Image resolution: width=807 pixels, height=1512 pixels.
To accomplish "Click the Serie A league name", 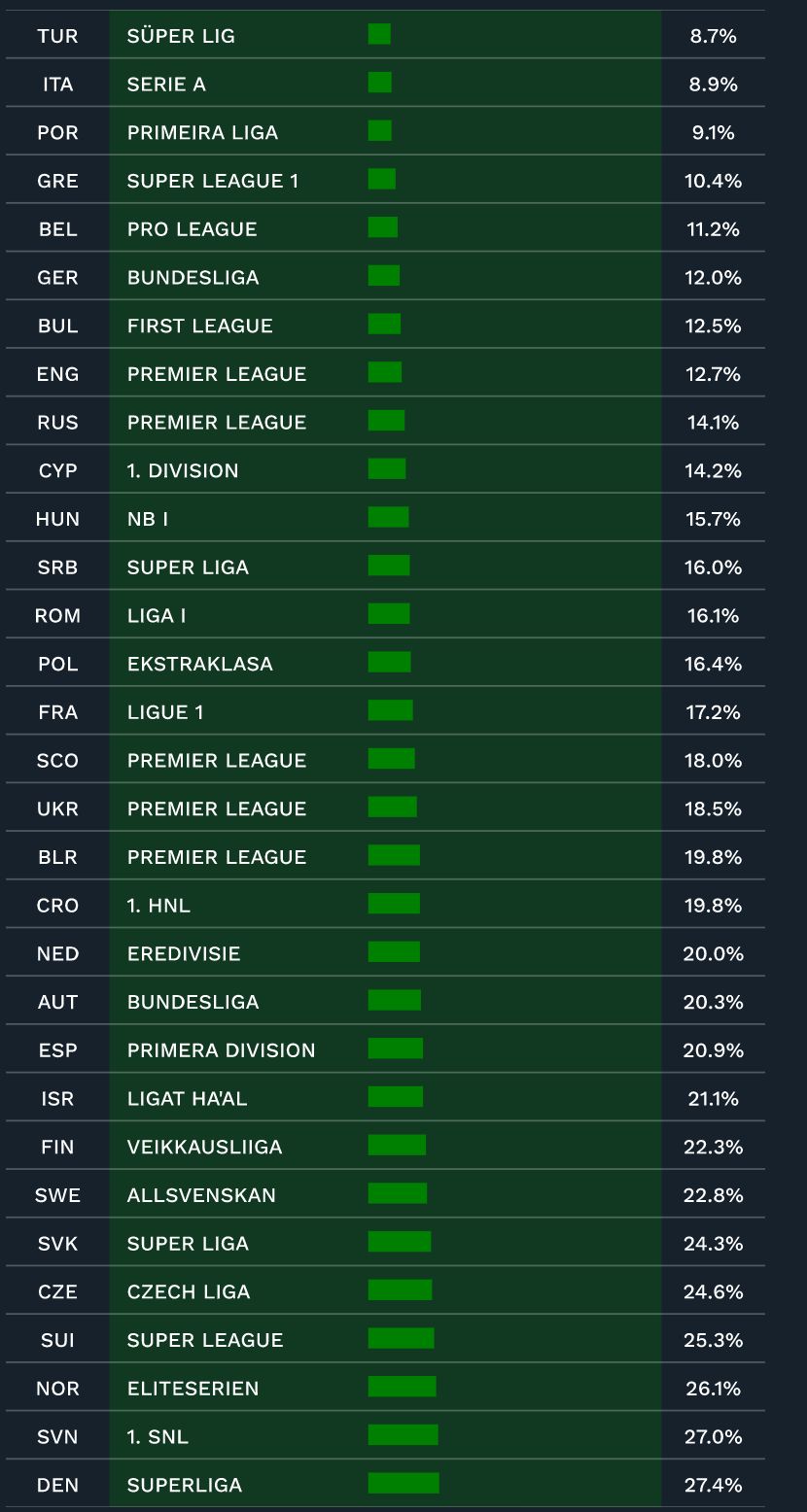I will 166,85.
